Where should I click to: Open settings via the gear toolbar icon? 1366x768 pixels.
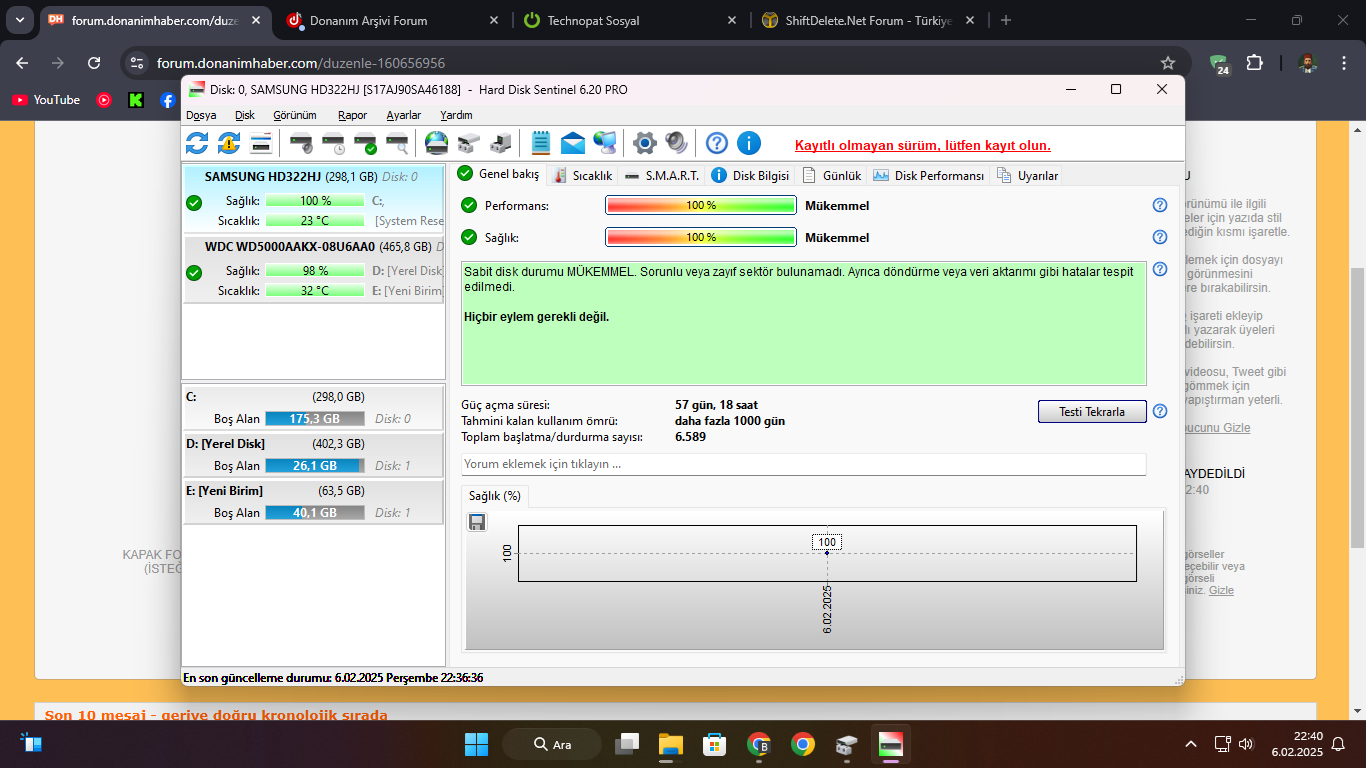pos(645,143)
